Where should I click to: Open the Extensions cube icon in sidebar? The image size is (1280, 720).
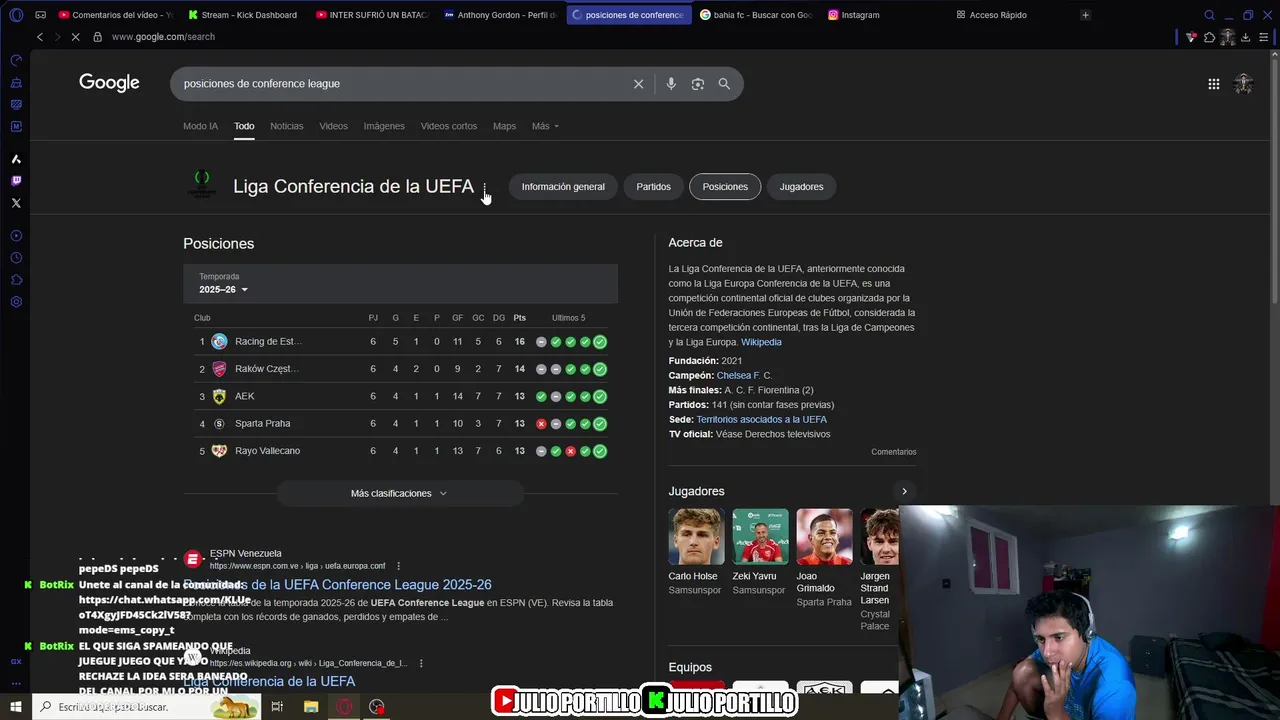click(x=16, y=280)
